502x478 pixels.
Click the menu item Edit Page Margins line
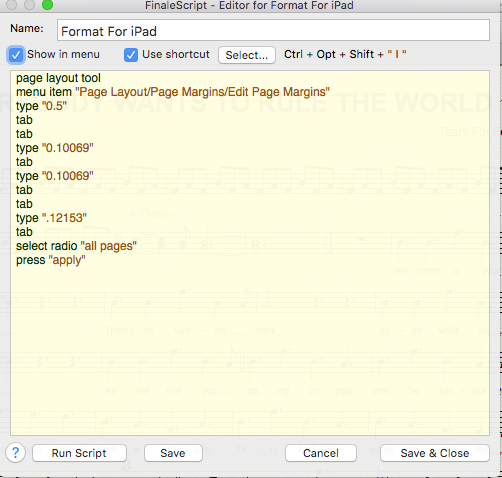point(173,92)
